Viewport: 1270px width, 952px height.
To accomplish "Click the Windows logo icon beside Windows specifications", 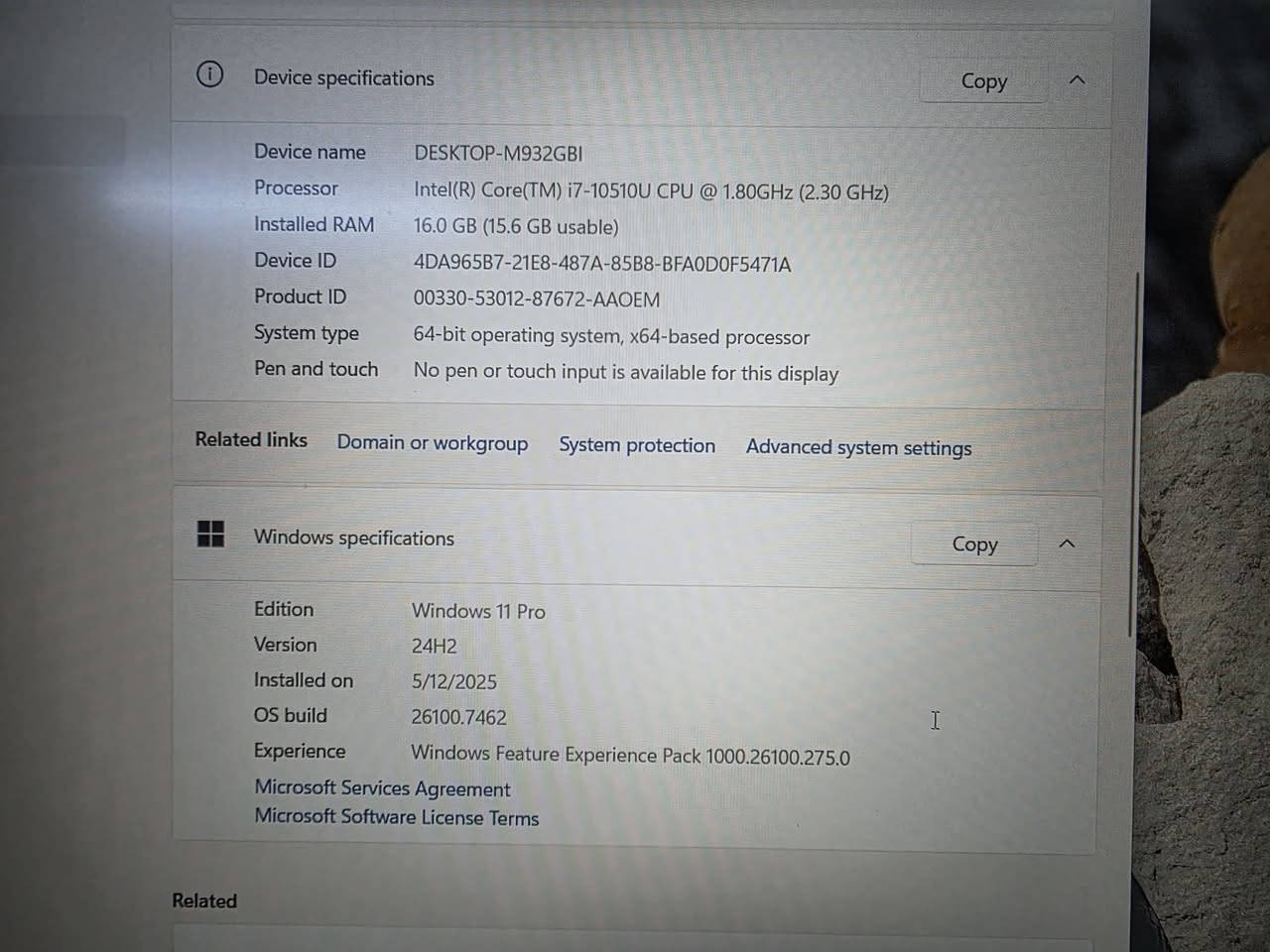I will 210,534.
